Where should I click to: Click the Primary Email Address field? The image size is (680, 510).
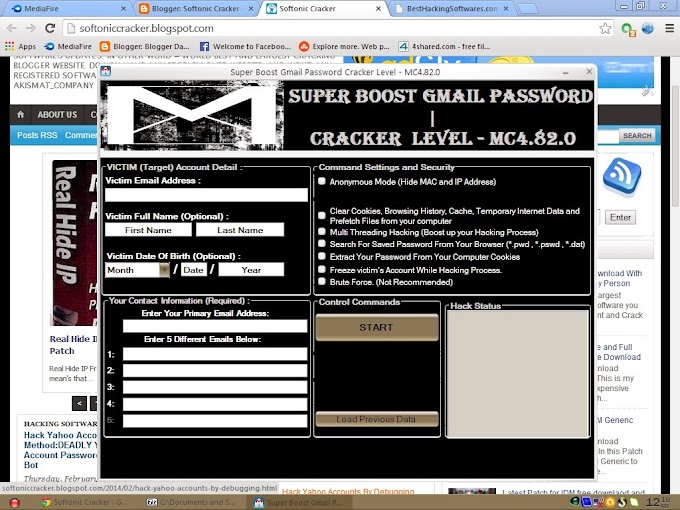(x=215, y=326)
